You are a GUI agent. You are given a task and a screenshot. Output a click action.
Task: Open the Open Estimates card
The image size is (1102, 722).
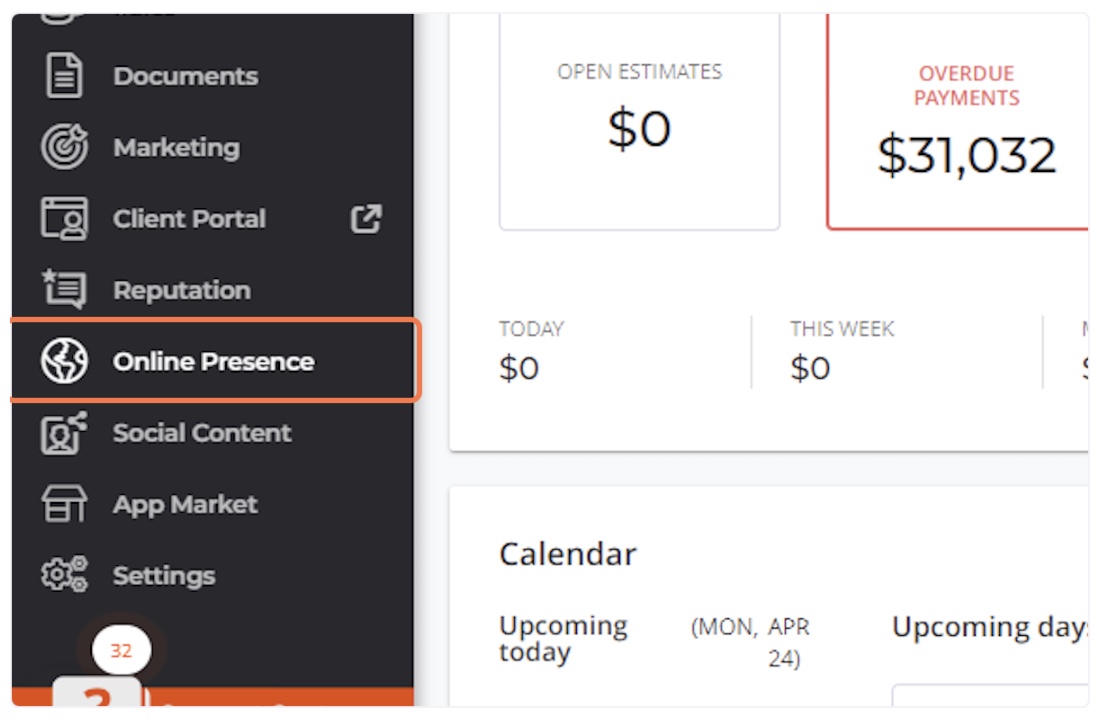coord(640,122)
